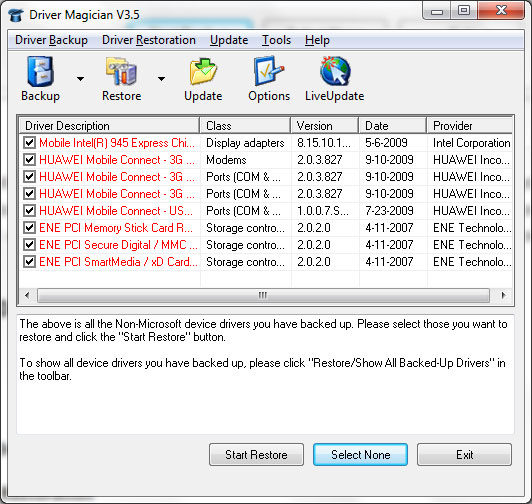Screen dimensions: 532x504
Task: Click the Restore toolbar icon
Action: click(x=121, y=79)
